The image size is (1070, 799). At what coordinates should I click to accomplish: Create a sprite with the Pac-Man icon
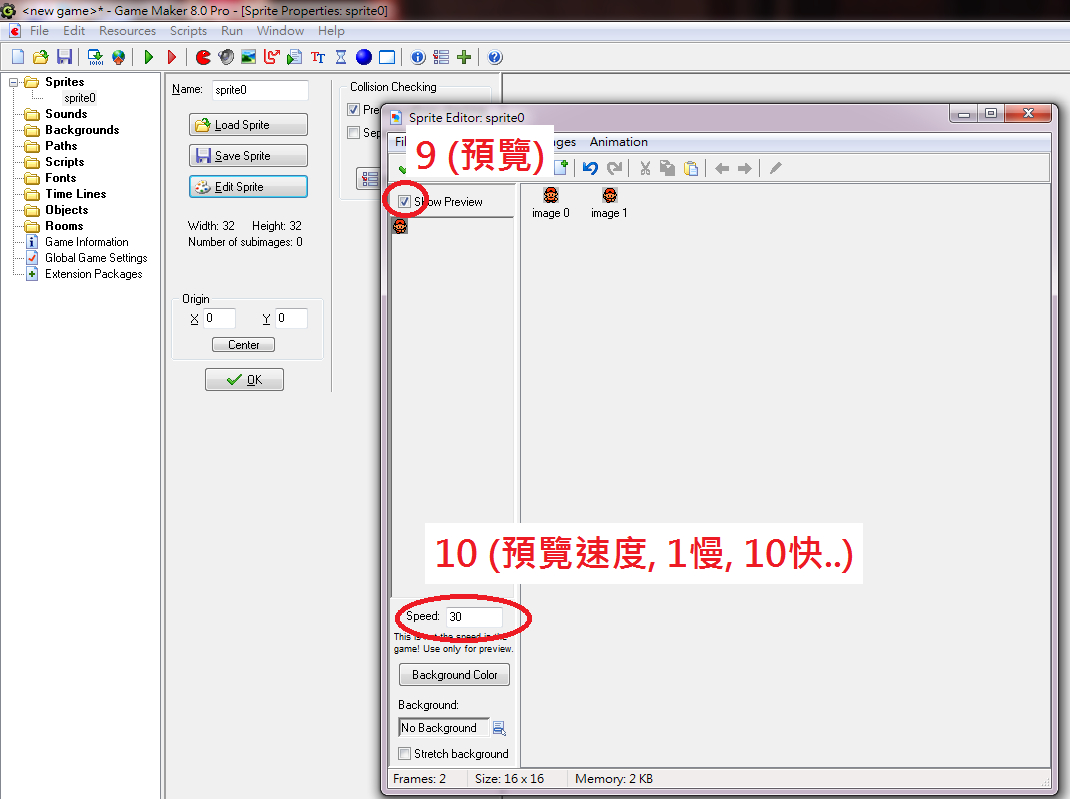pyautogui.click(x=203, y=57)
